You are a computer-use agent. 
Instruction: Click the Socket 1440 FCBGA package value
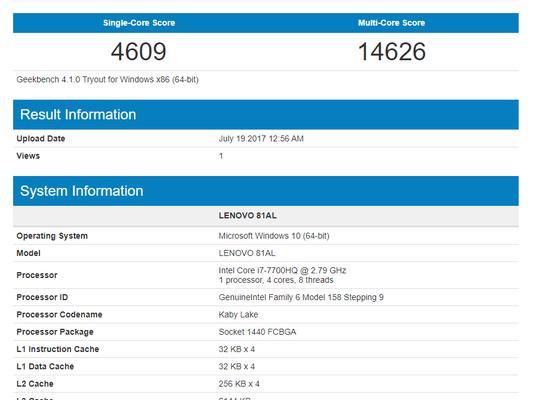pos(257,332)
